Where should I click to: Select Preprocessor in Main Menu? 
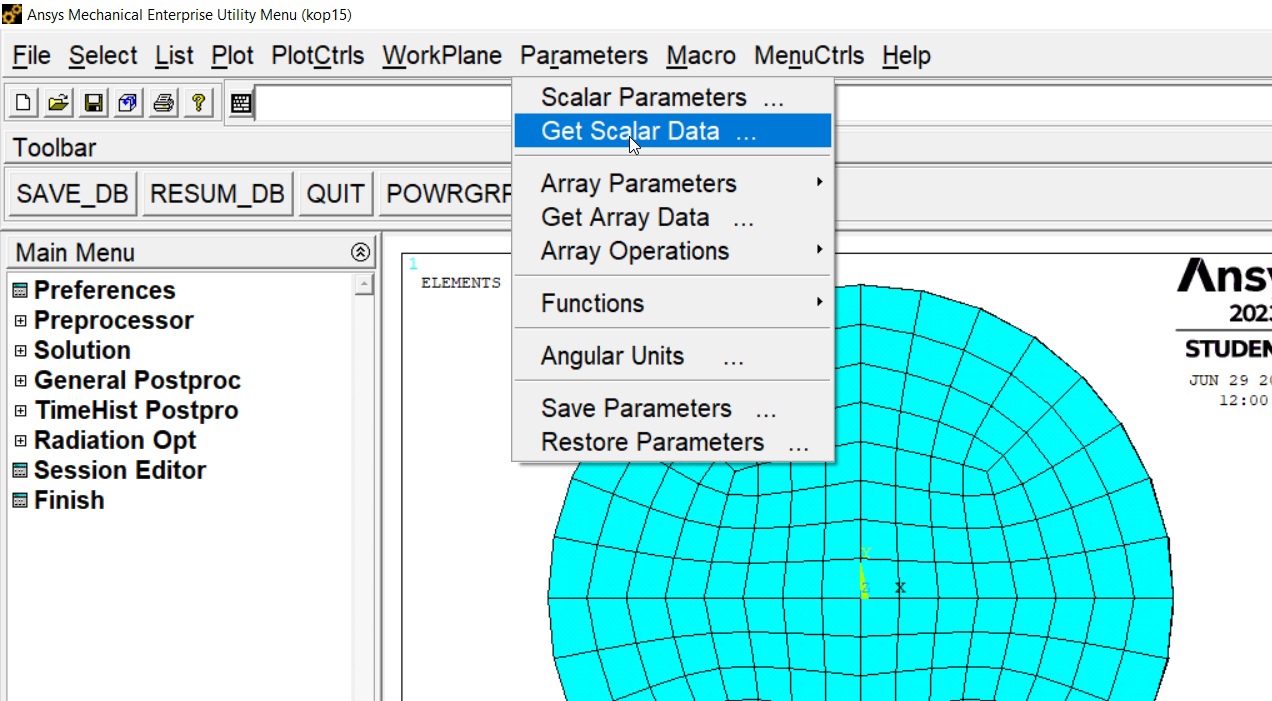pos(114,321)
